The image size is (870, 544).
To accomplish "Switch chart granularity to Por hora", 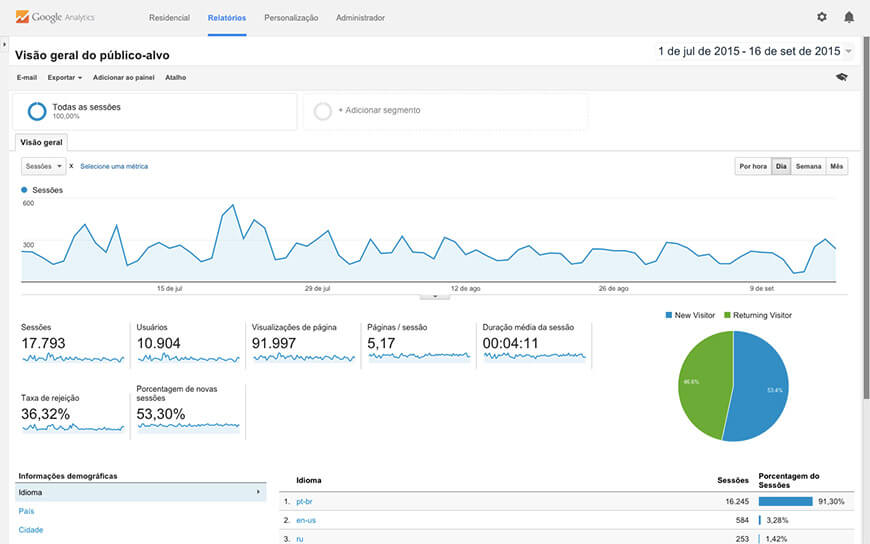I will (x=752, y=166).
